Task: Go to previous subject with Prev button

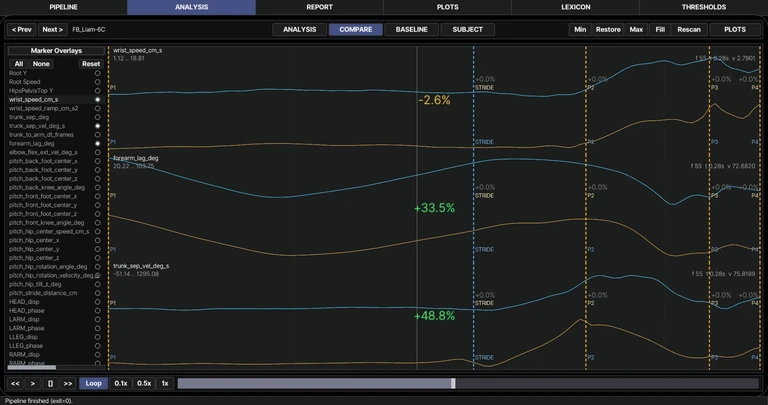Action: point(22,29)
